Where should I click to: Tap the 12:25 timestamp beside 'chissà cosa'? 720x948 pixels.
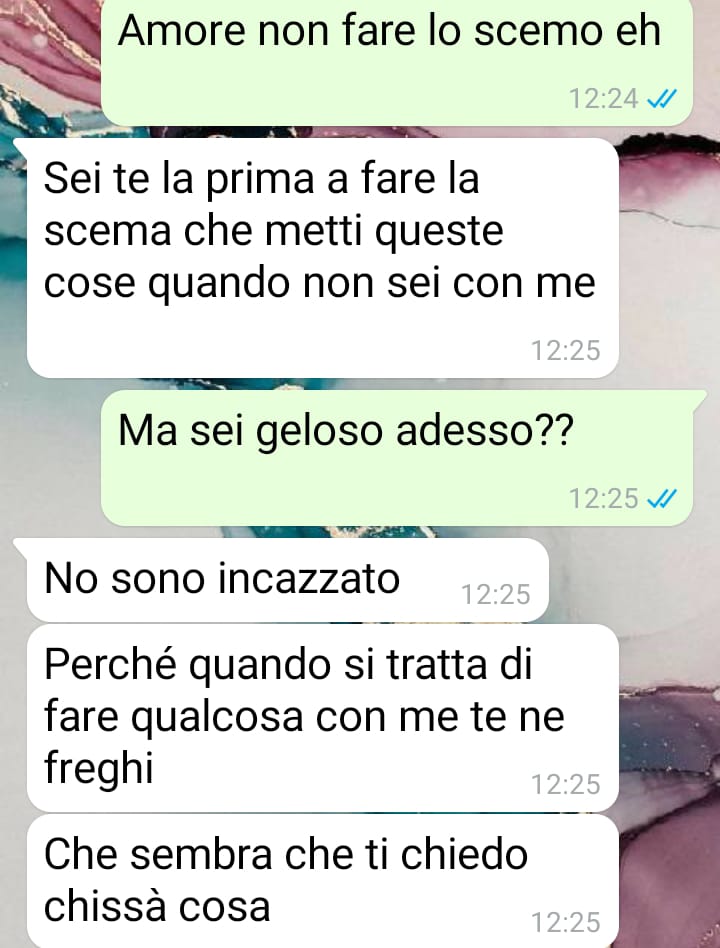coord(566,923)
